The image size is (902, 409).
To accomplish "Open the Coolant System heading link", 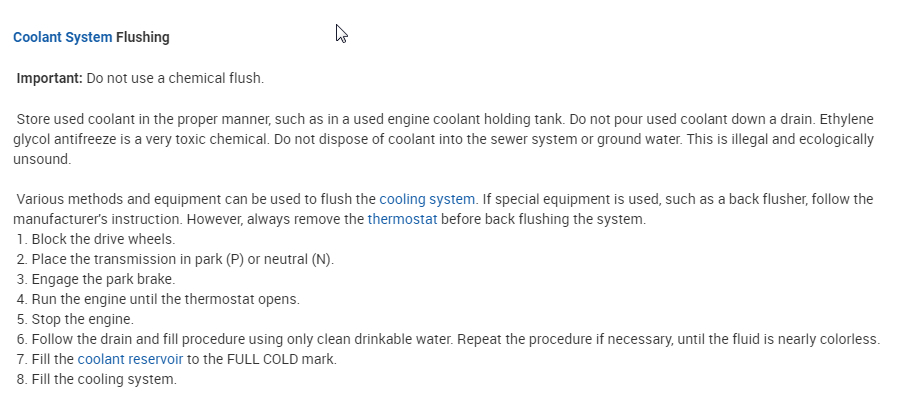I will [62, 37].
